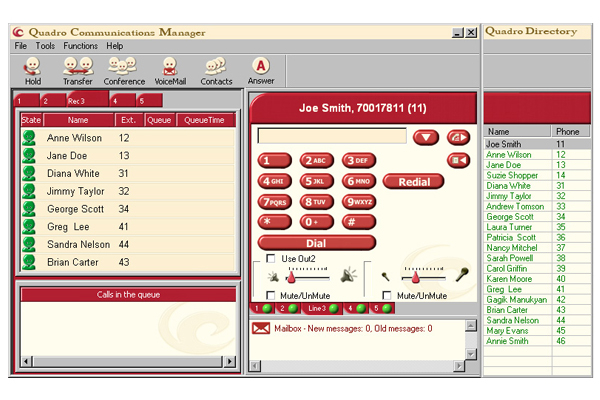Click dial pad key 0

click(x=316, y=222)
